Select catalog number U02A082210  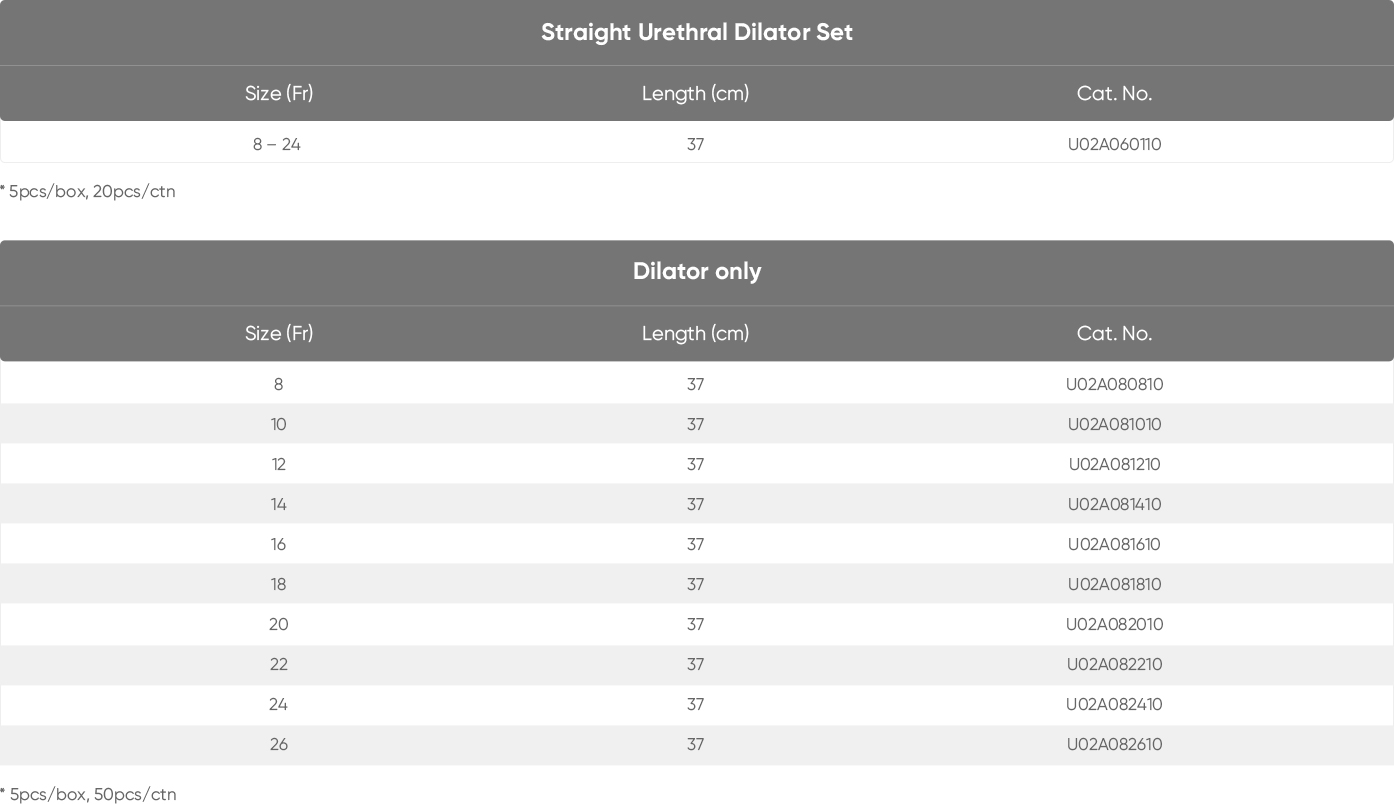1114,664
